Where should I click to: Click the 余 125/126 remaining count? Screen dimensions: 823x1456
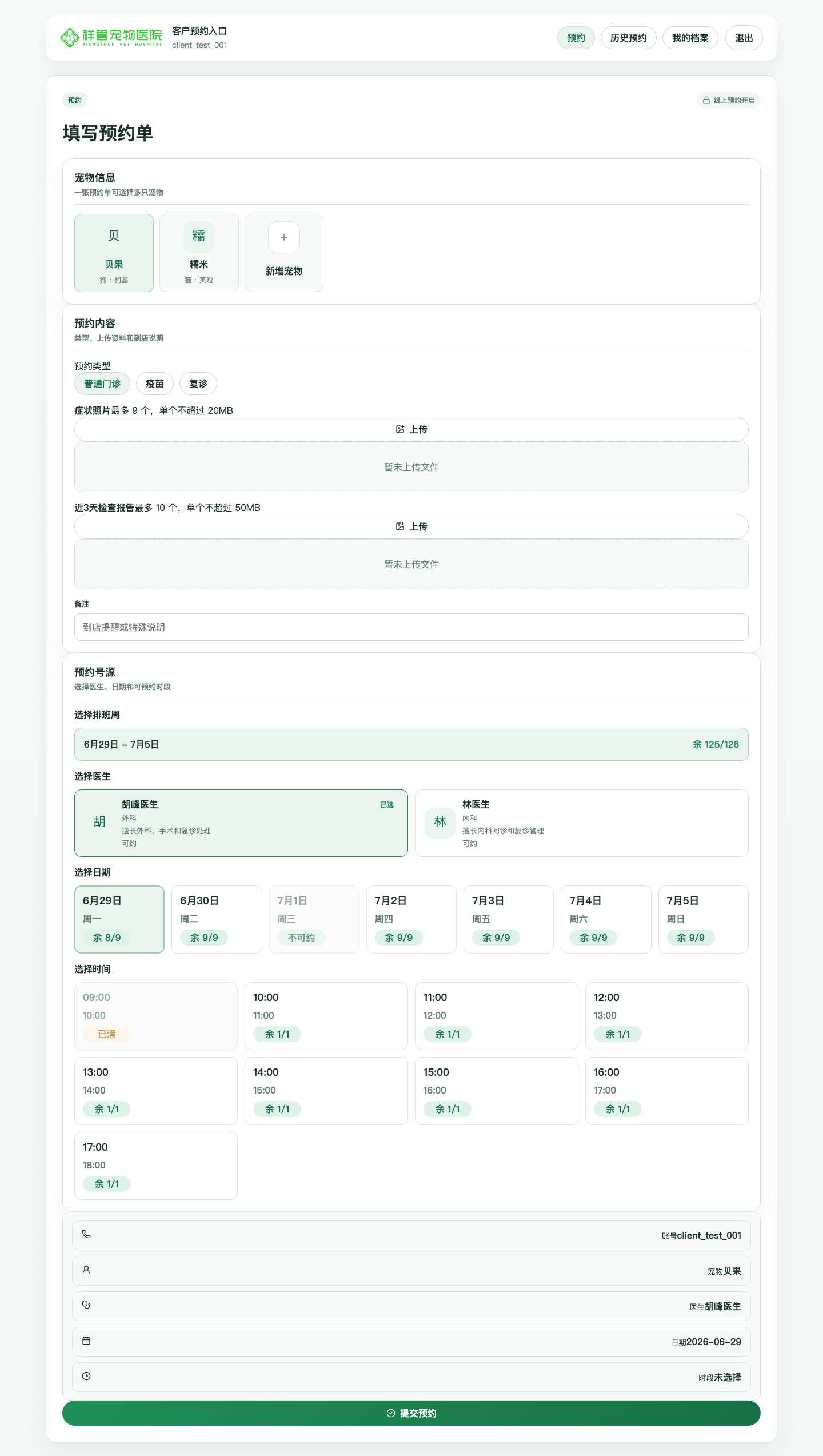click(x=716, y=744)
